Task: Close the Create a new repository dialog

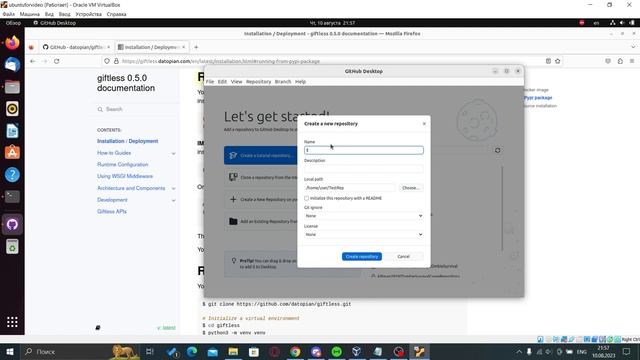Action: 424,124
